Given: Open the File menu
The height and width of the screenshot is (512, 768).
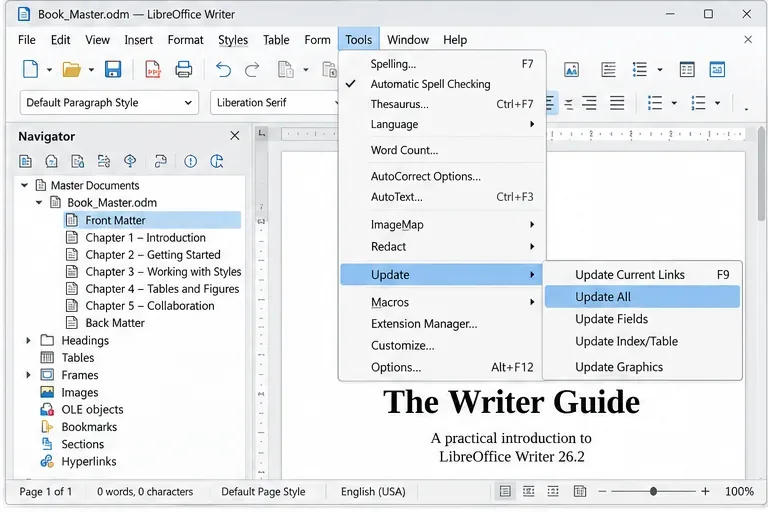Looking at the screenshot, I should [26, 40].
